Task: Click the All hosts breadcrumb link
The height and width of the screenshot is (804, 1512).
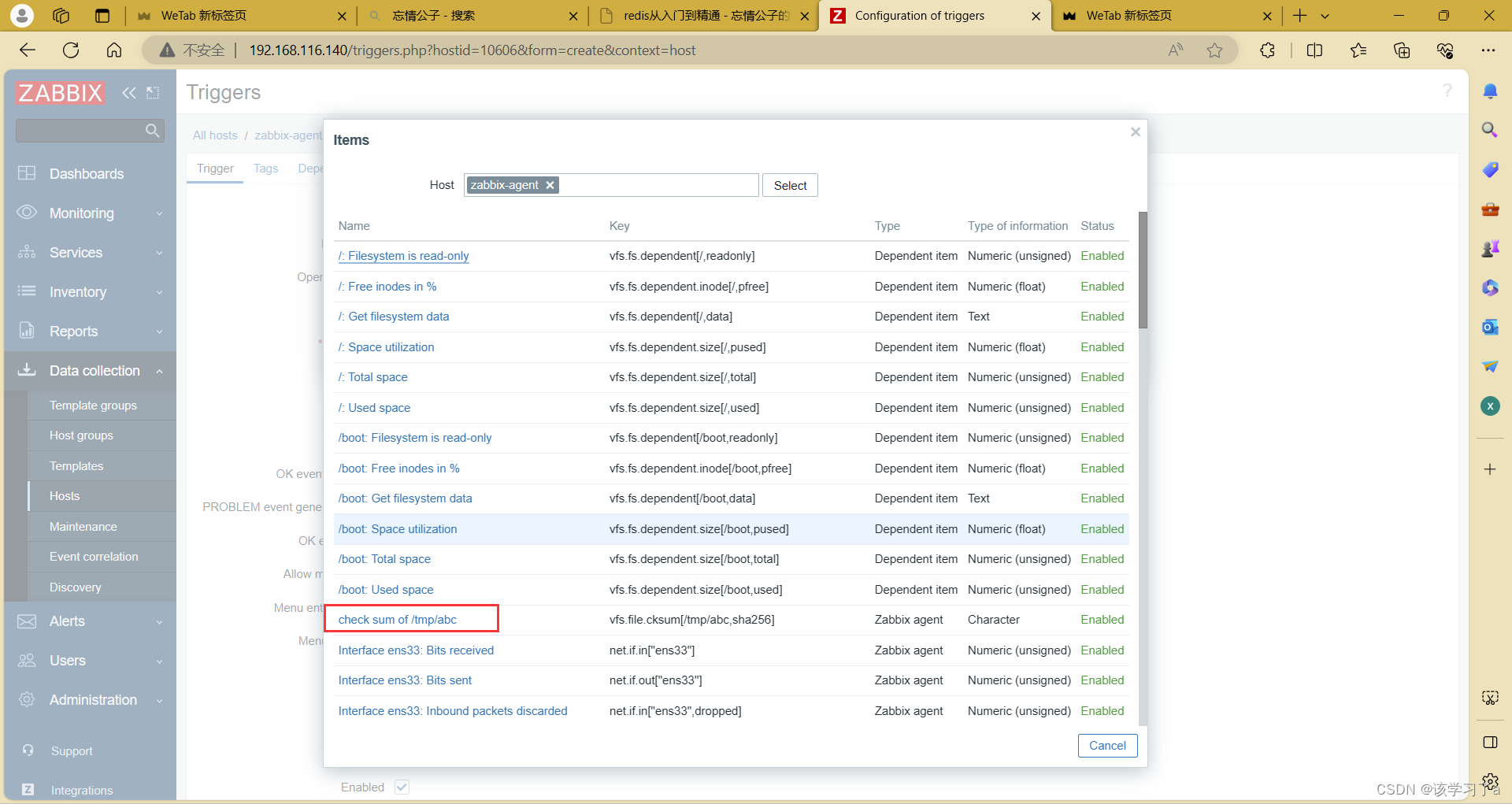Action: tap(215, 135)
